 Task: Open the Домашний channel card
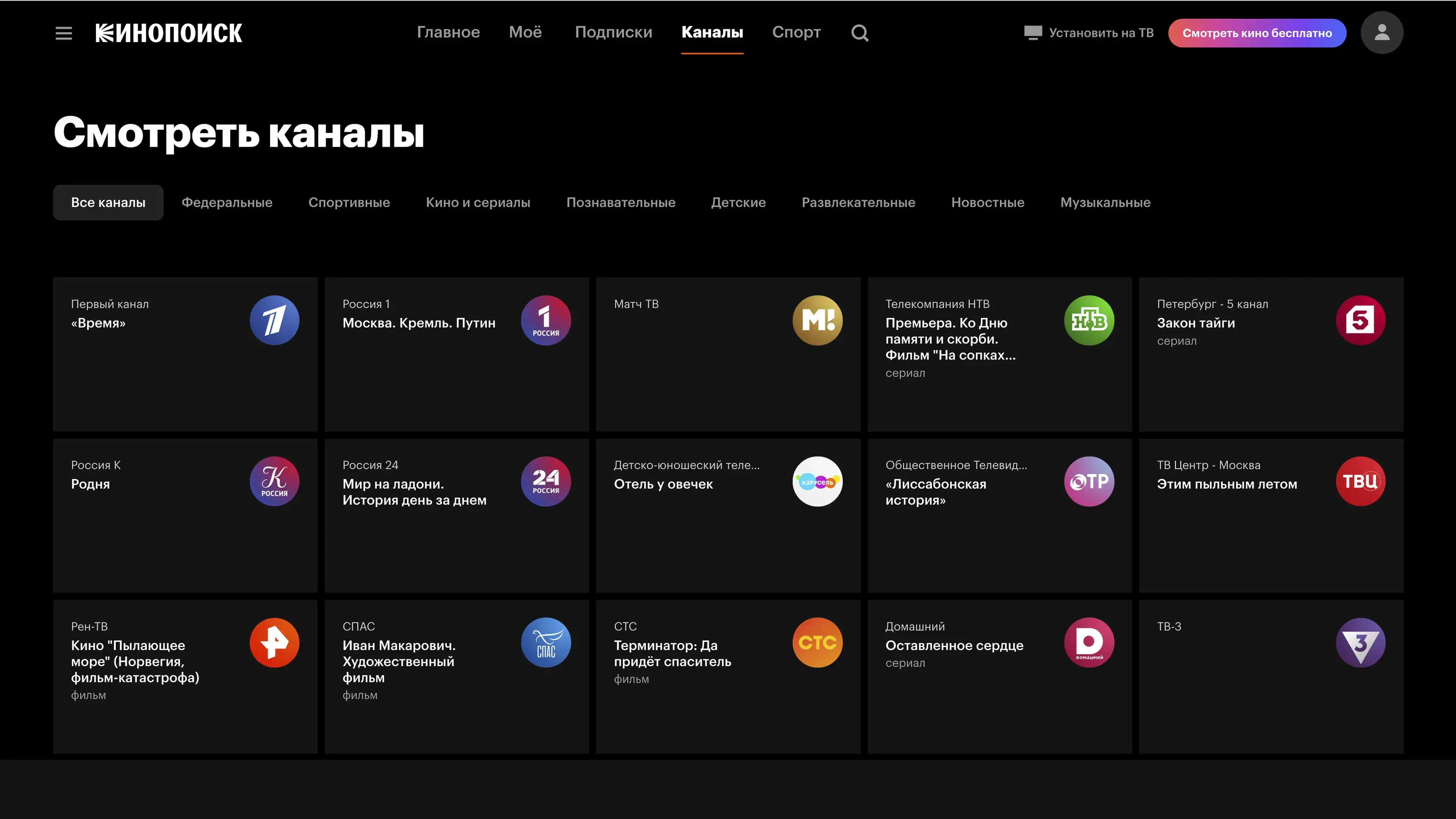coord(999,676)
